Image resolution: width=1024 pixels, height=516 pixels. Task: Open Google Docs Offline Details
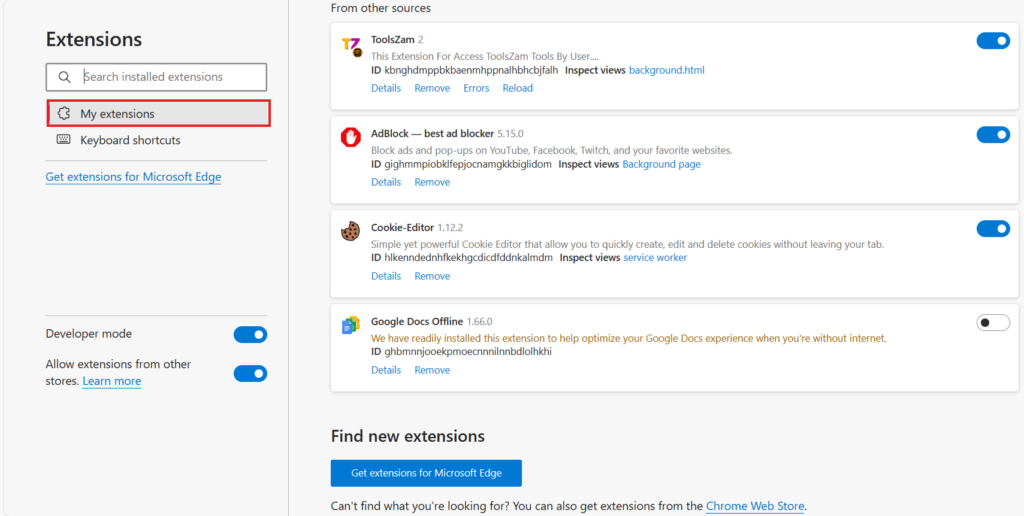tap(386, 370)
